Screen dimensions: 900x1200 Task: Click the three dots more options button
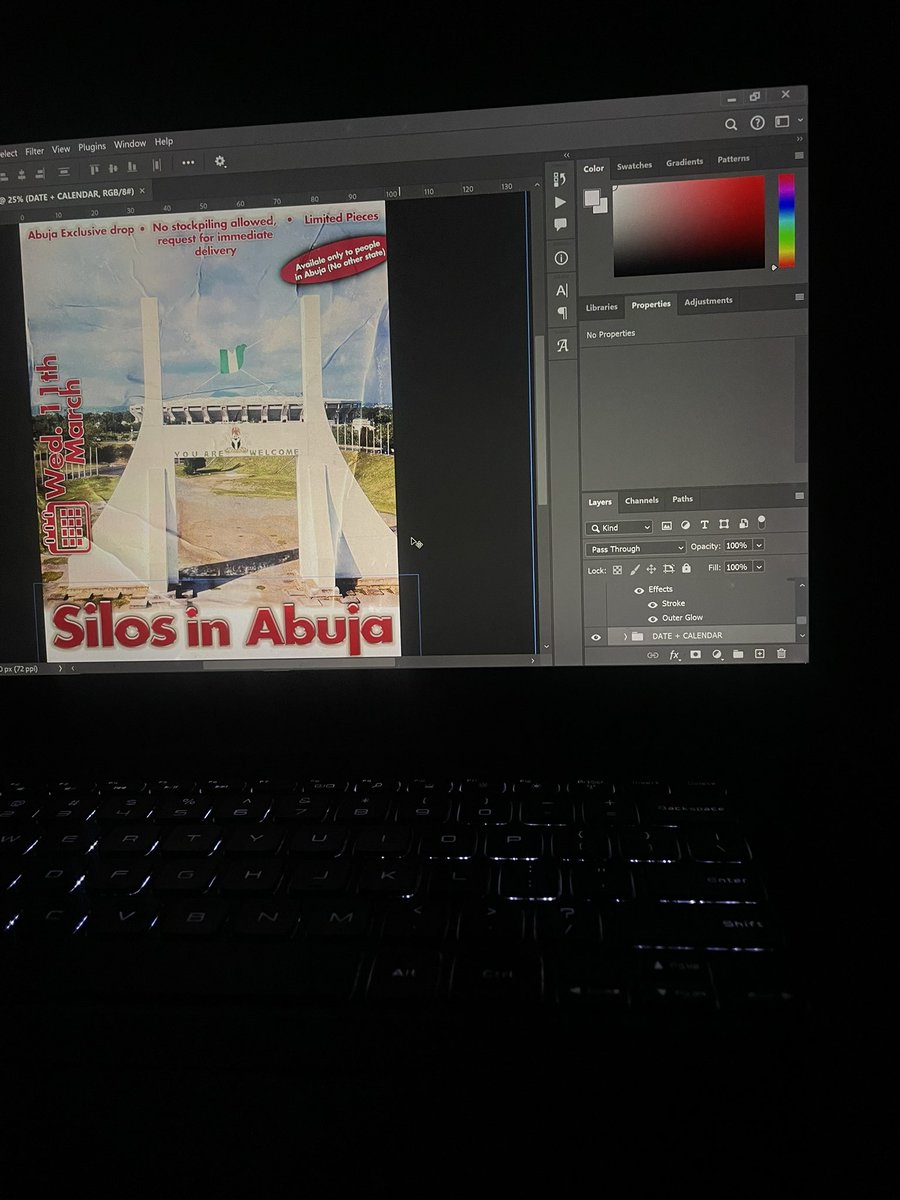(188, 163)
